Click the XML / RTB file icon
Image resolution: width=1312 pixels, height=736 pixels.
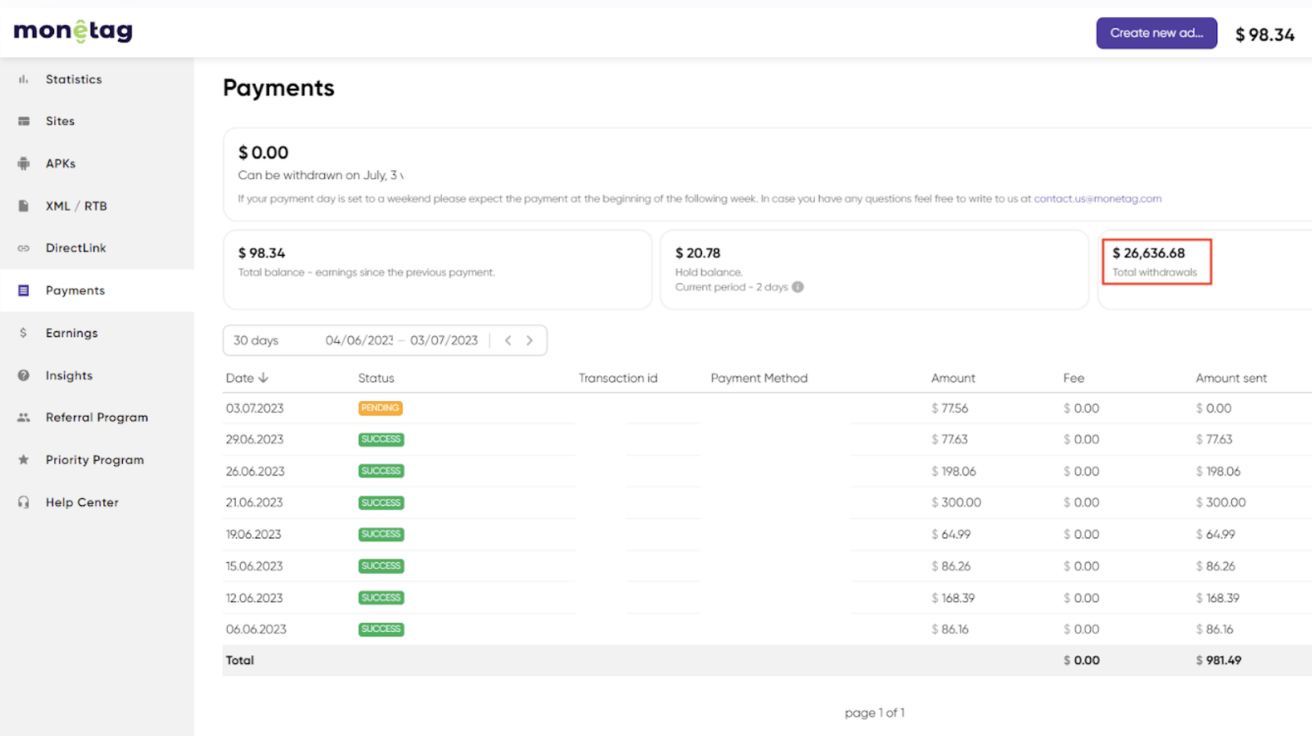(23, 206)
